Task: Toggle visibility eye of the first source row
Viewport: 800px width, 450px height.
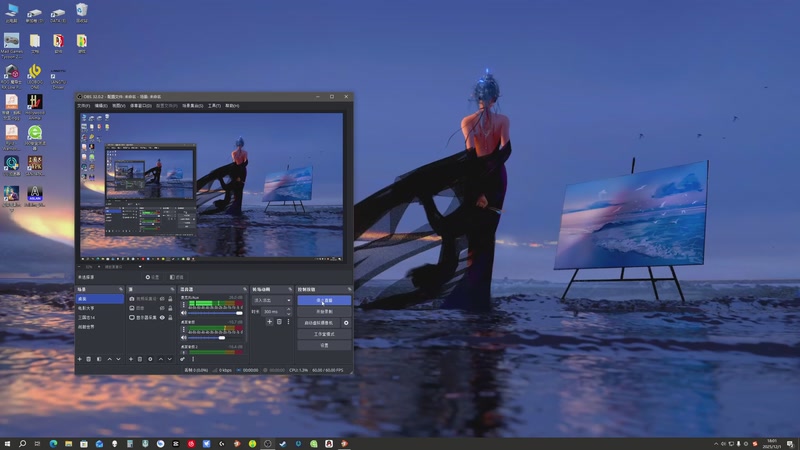Action: [x=162, y=298]
